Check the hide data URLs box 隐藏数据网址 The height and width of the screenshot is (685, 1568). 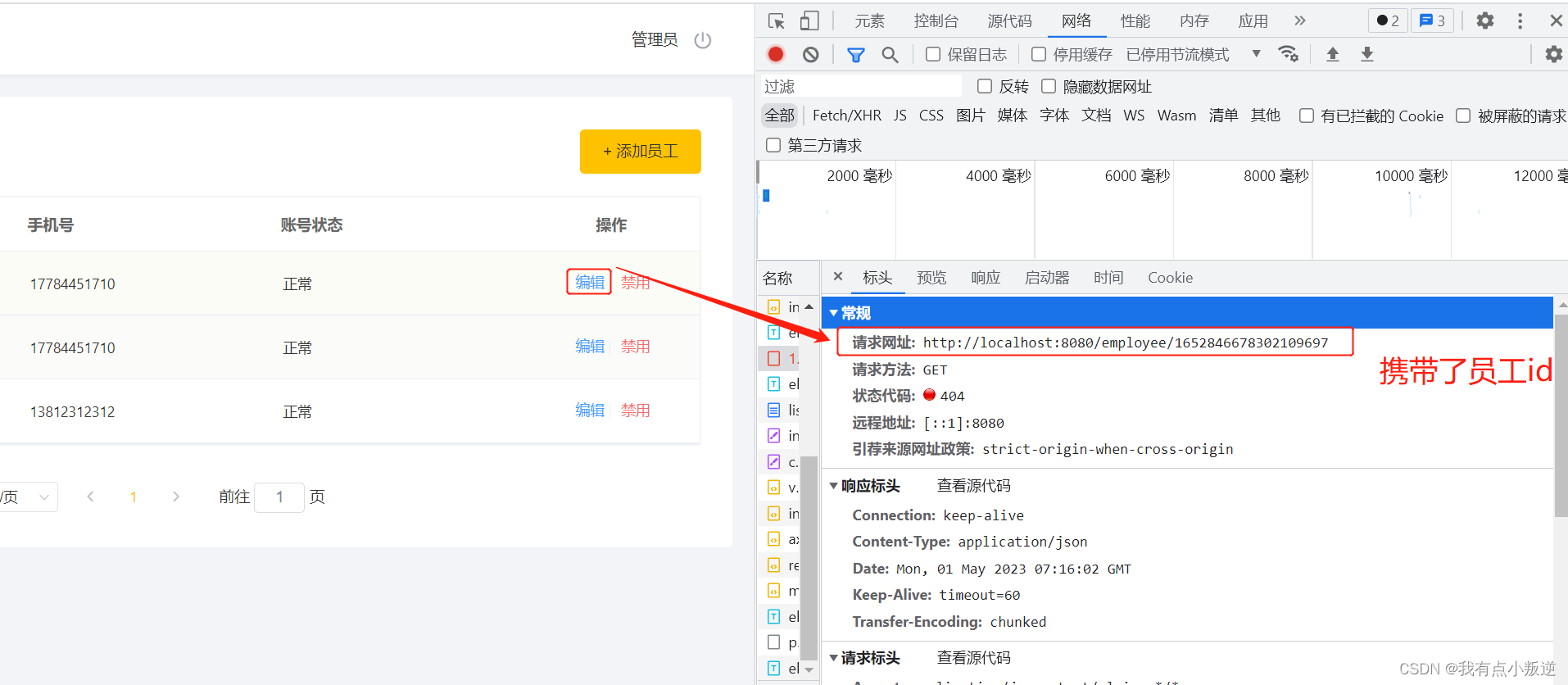tap(1049, 86)
